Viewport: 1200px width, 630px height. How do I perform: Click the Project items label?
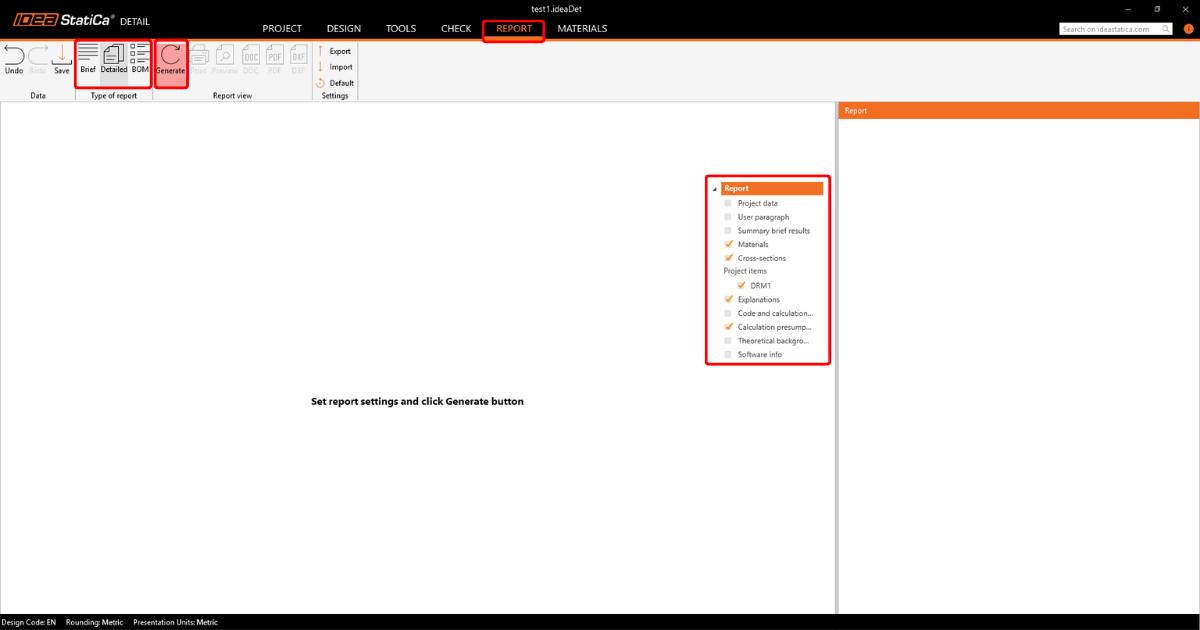[745, 271]
